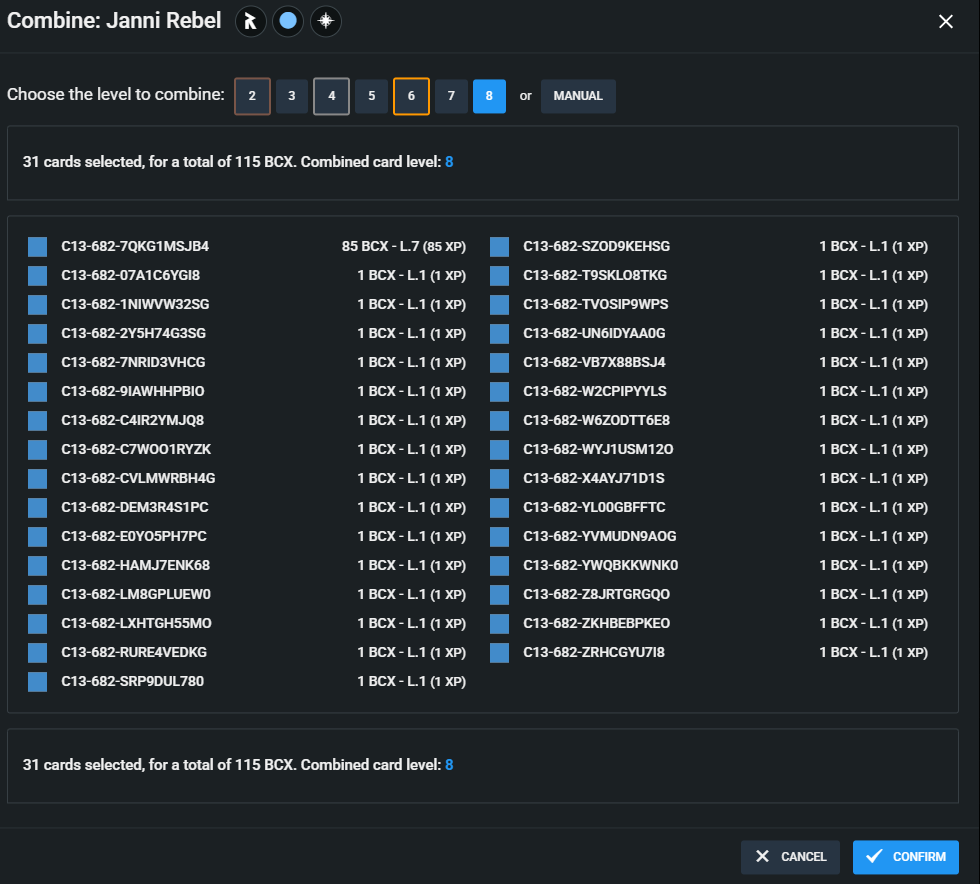
Task: Click the light blue circle rarity icon
Action: [x=288, y=22]
